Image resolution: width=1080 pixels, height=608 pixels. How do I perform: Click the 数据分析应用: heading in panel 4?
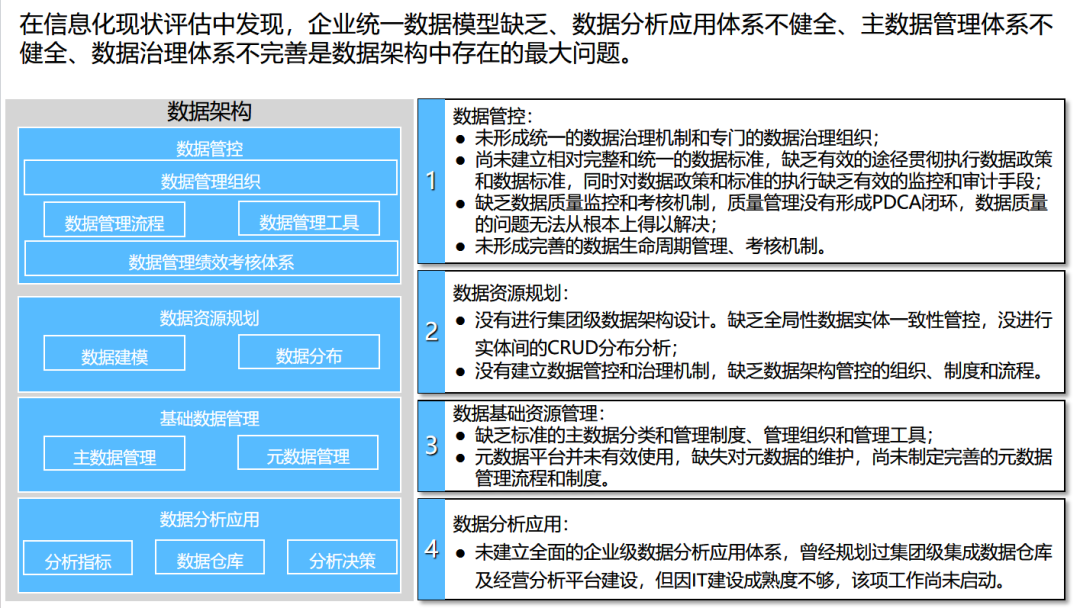510,524
